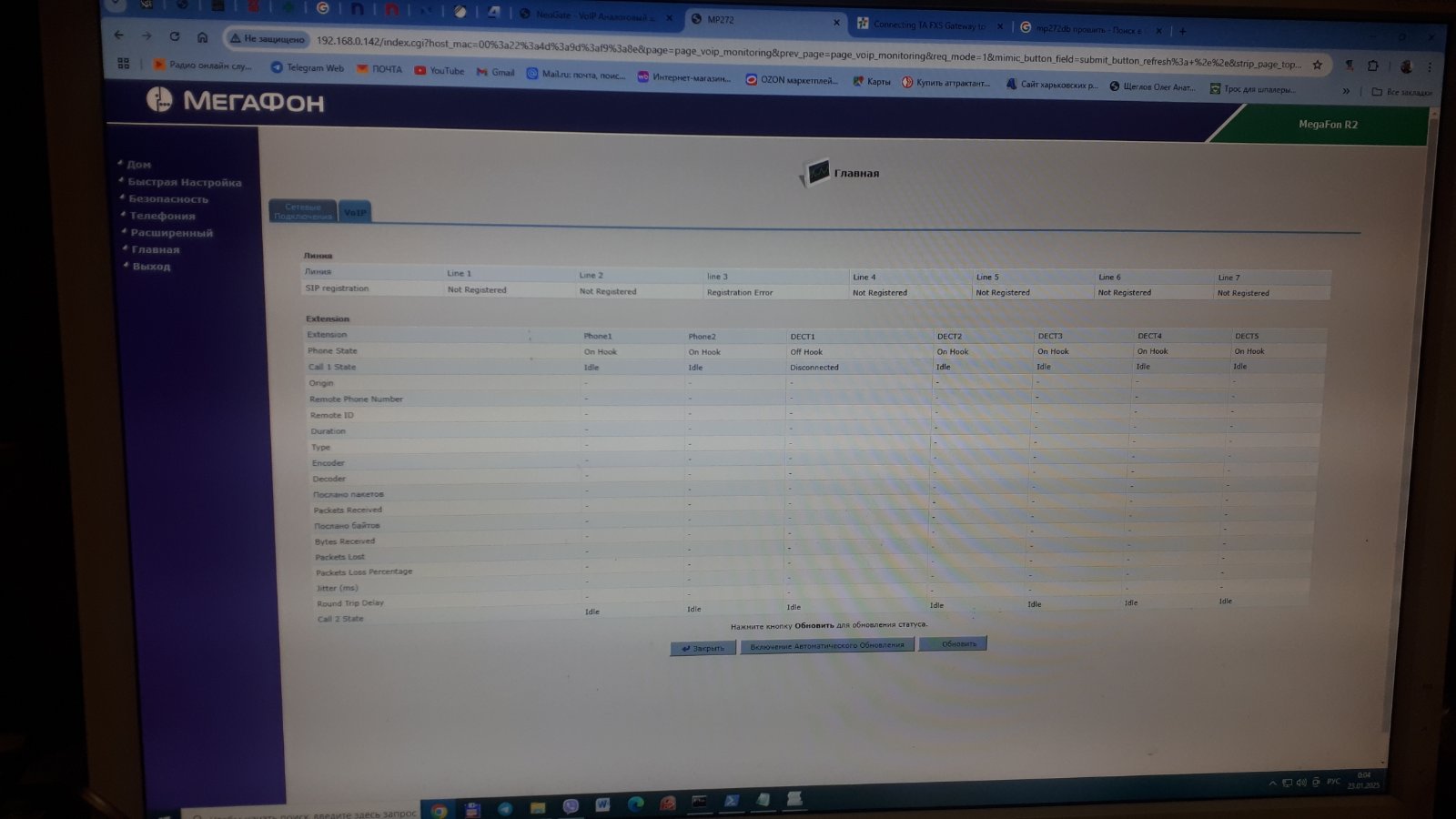Image resolution: width=1456 pixels, height=819 pixels.
Task: Switch to Connecting TA FXS Gateway tab
Action: (930, 25)
